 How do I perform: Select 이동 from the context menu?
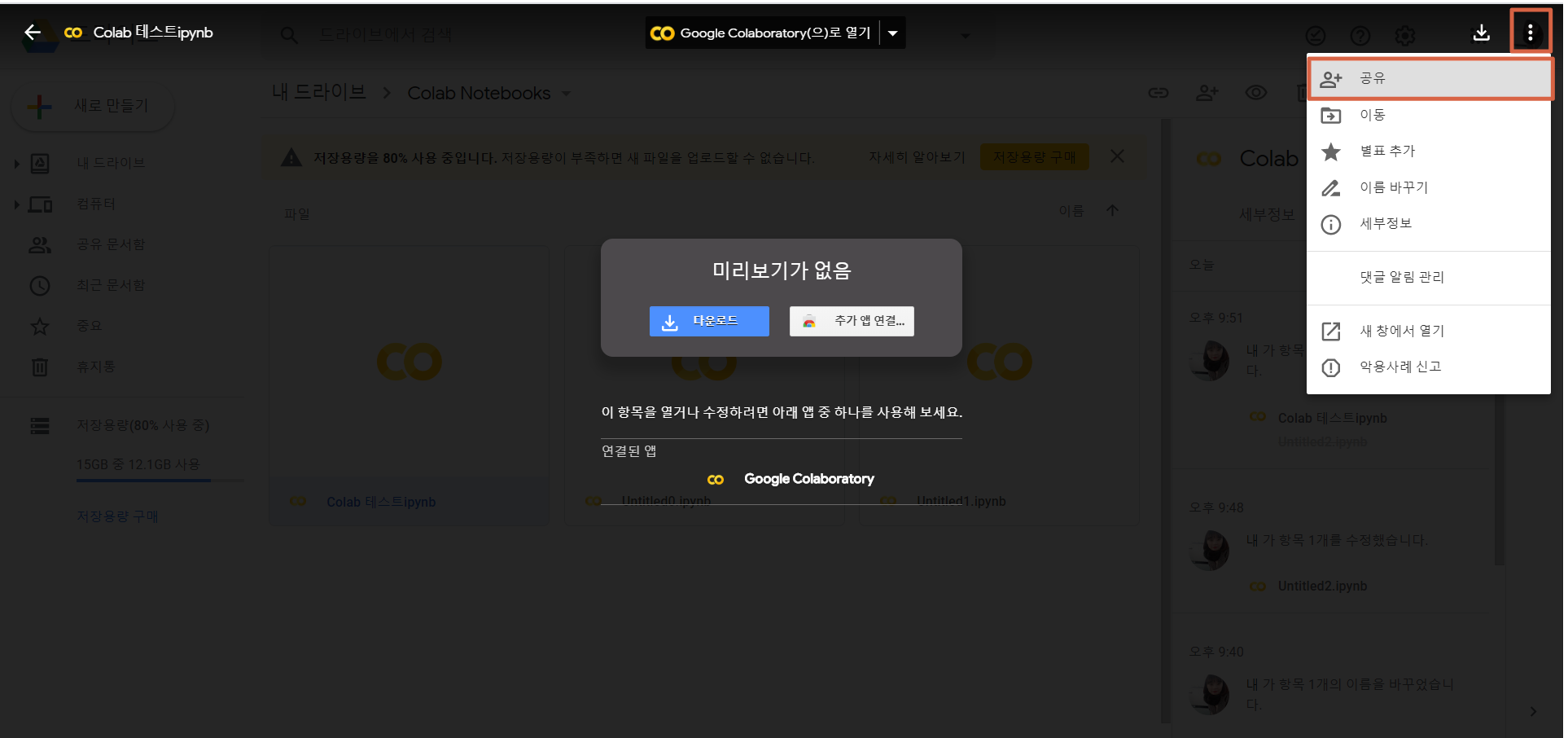pos(1430,115)
